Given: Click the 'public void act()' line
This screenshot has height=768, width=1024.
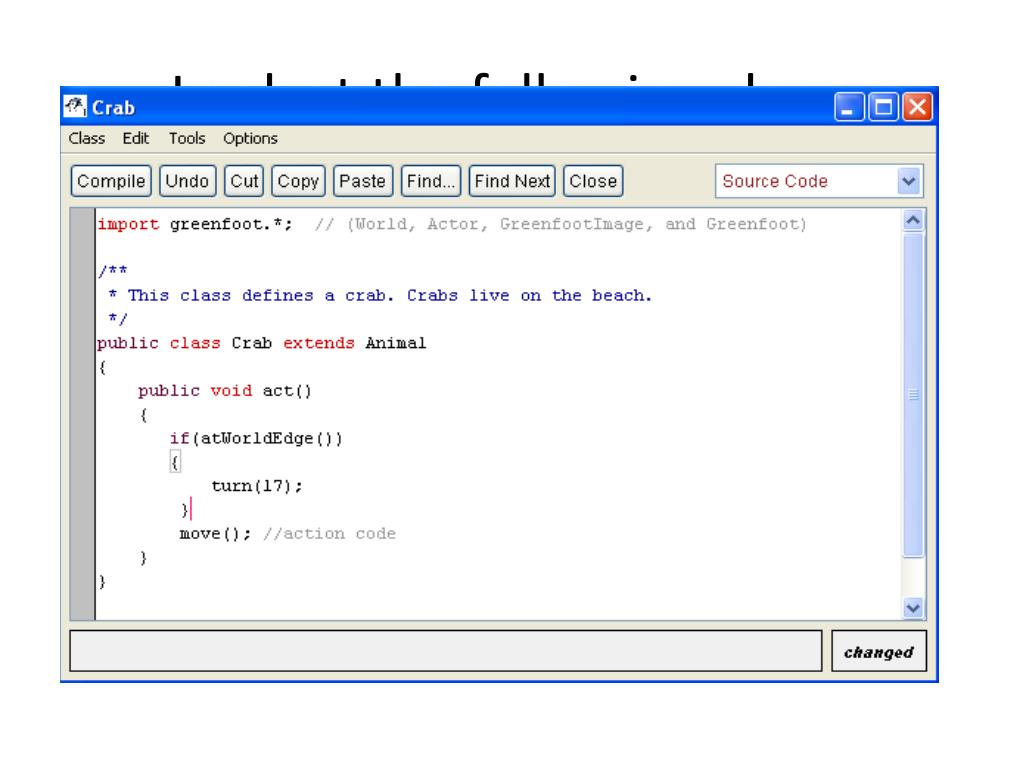Looking at the screenshot, I should tap(225, 391).
